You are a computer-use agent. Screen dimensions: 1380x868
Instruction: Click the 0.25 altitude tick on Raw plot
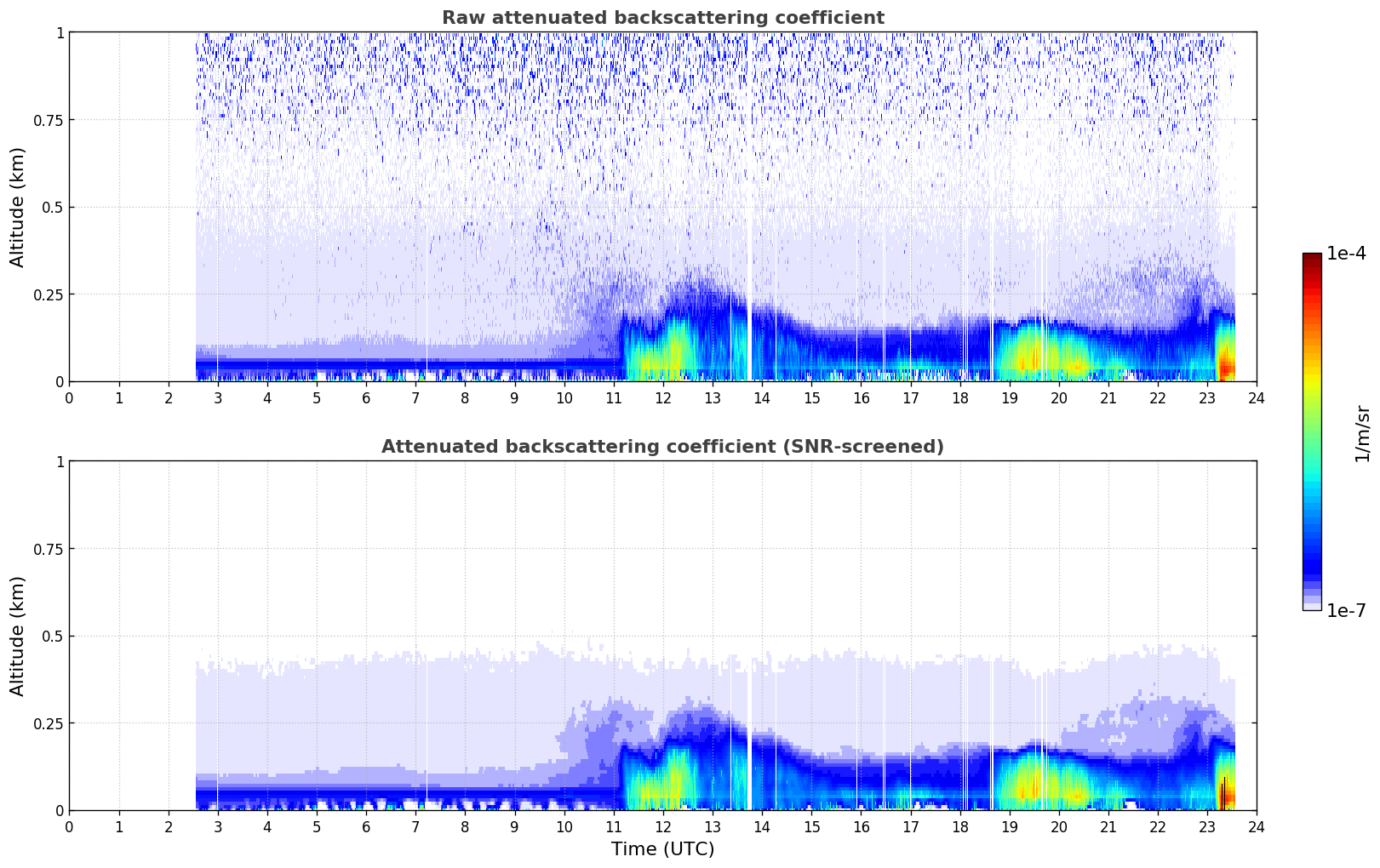(48, 294)
